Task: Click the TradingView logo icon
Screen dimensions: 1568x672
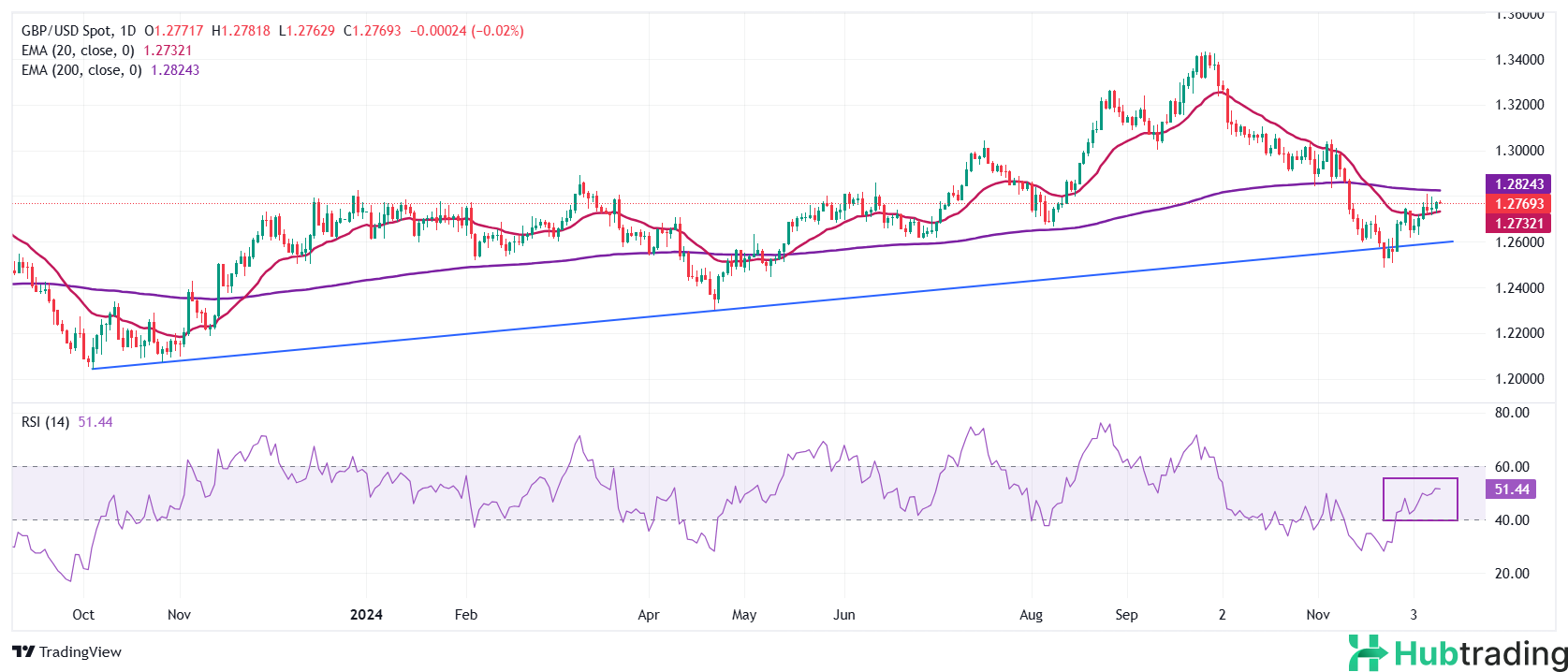Action: 23,652
